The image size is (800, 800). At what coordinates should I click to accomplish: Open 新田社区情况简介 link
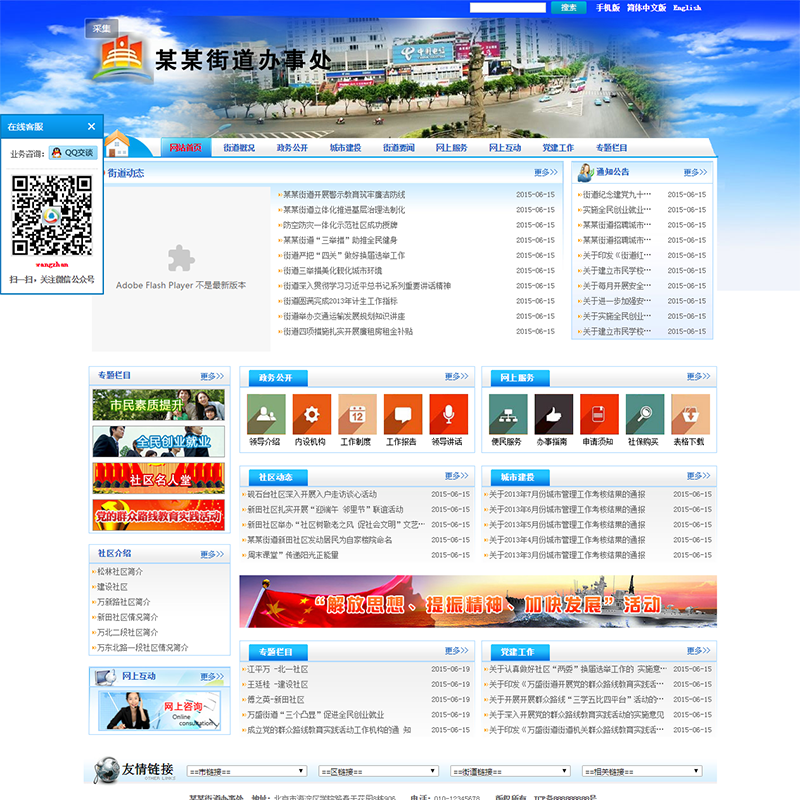pos(128,617)
